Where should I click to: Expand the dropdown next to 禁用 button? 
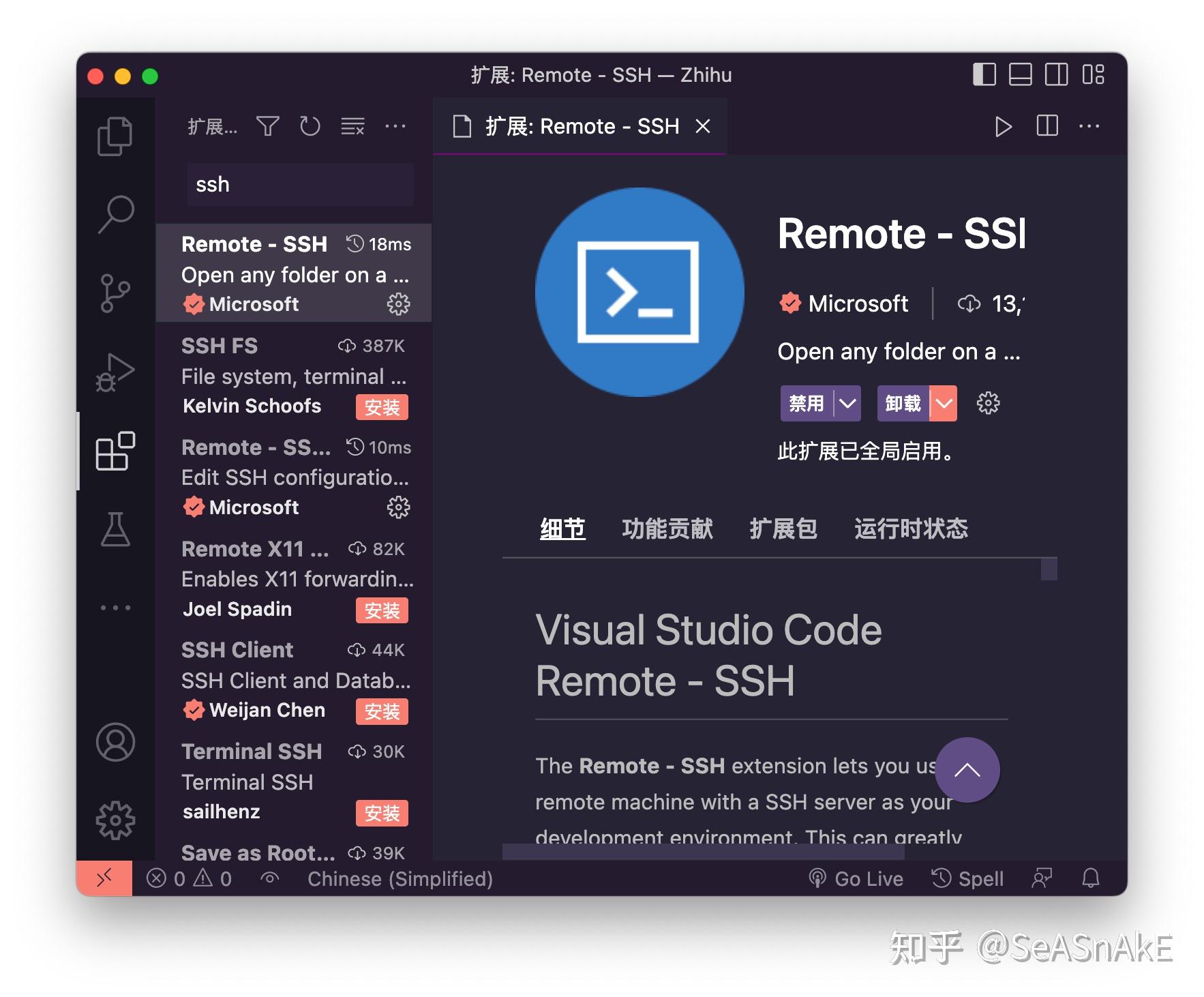847,403
